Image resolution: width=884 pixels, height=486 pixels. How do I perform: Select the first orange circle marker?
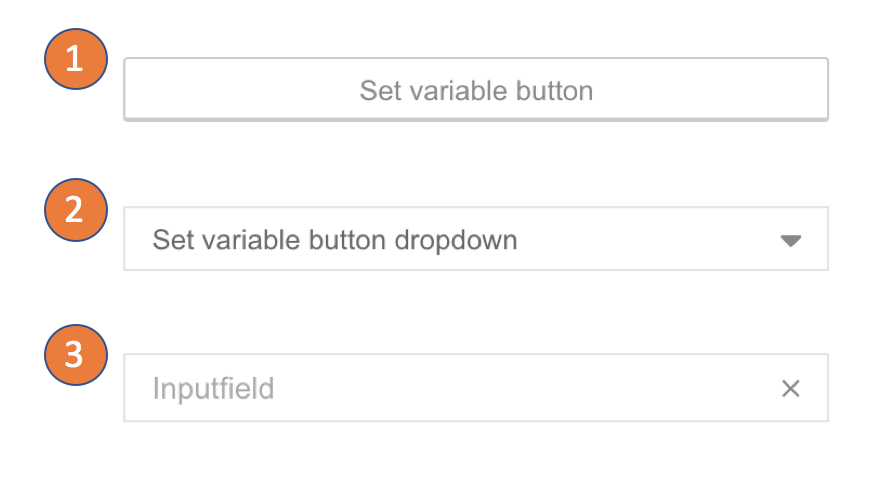pyautogui.click(x=74, y=60)
